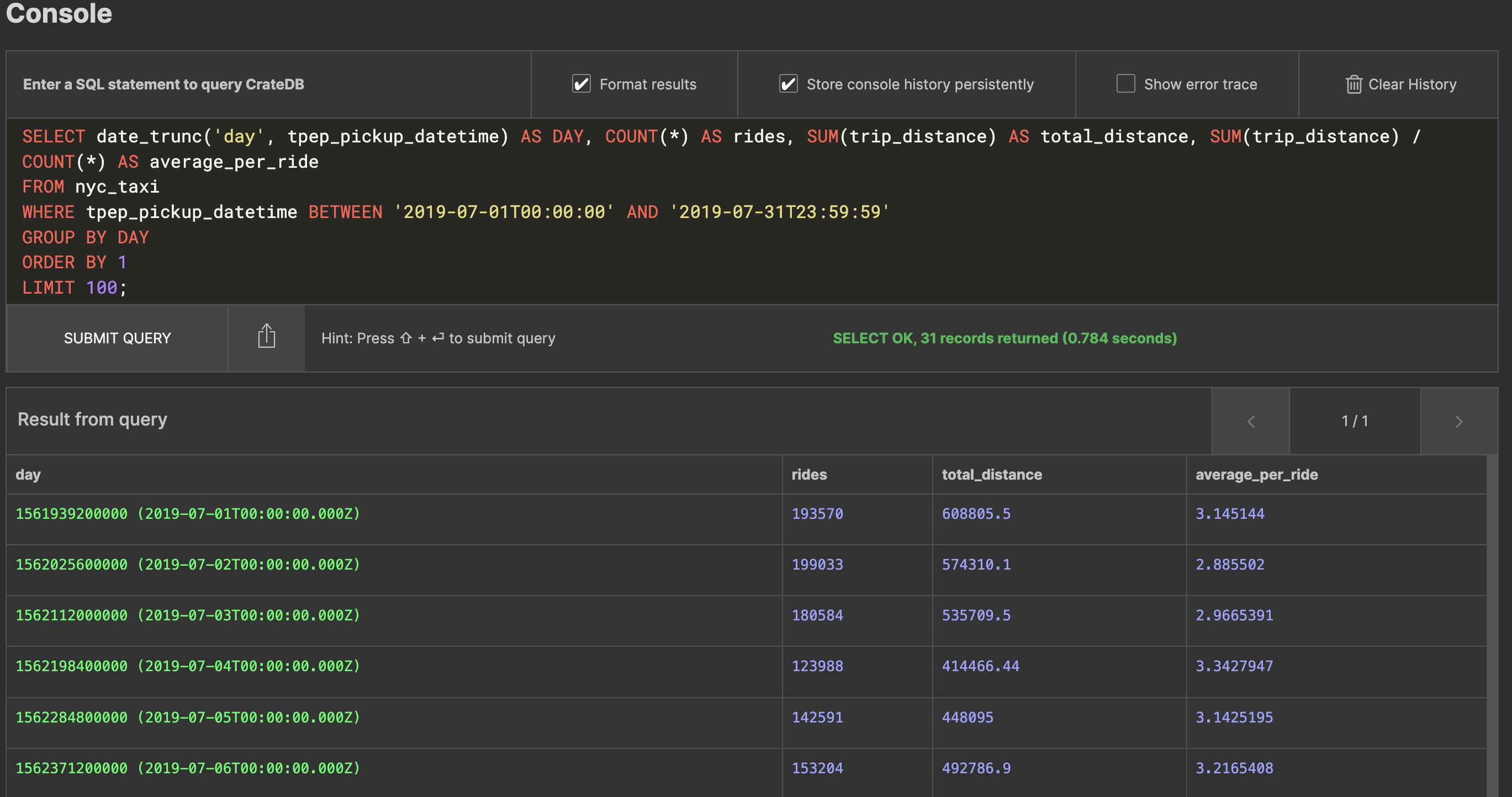
Task: Click the 'Enter a SQL statement to query CrateDB' label
Action: point(163,84)
